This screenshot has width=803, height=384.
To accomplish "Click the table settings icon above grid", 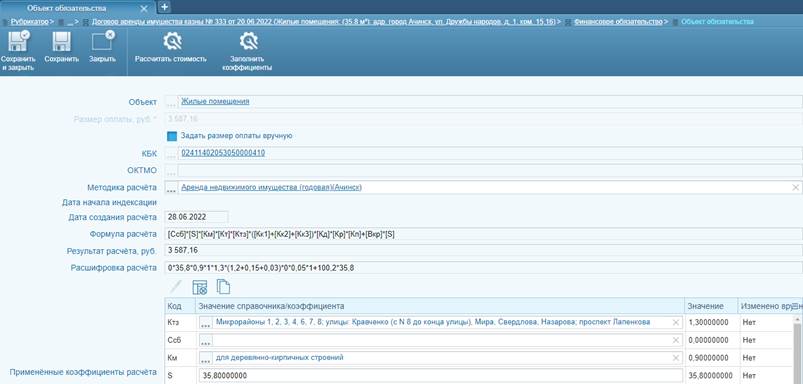I will click(x=199, y=287).
